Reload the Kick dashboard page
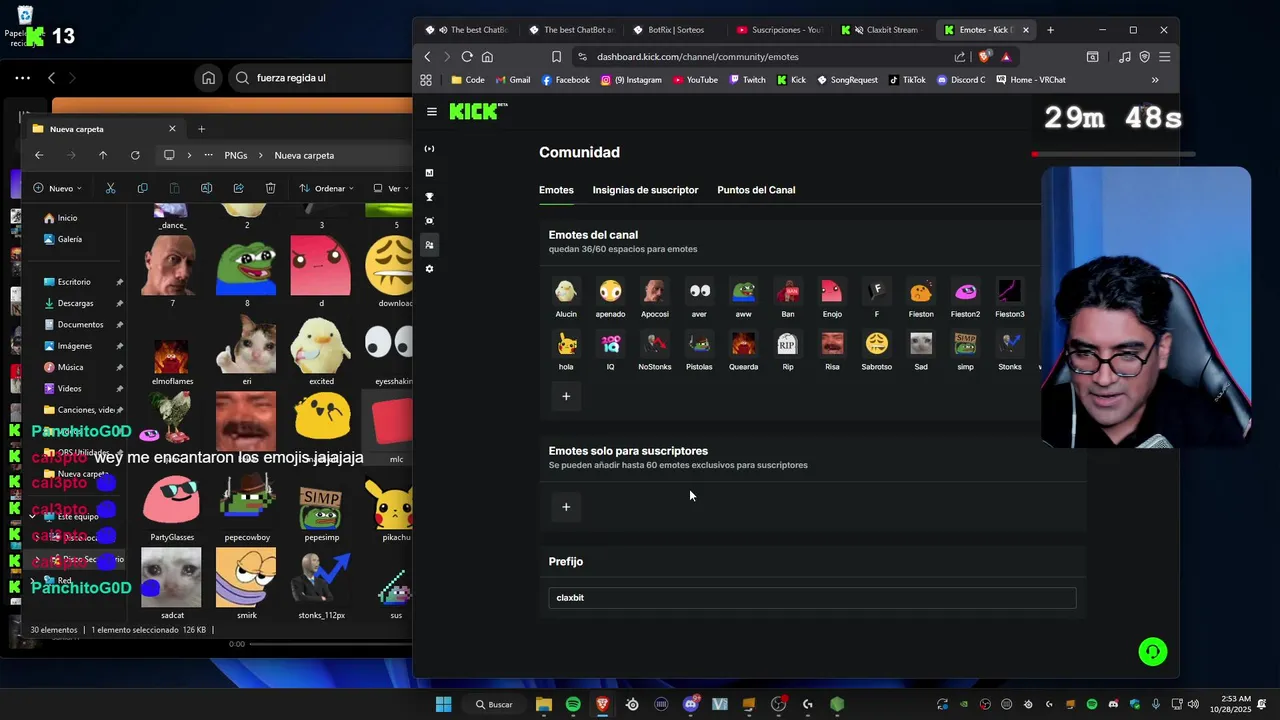Image resolution: width=1280 pixels, height=720 pixels. click(467, 57)
